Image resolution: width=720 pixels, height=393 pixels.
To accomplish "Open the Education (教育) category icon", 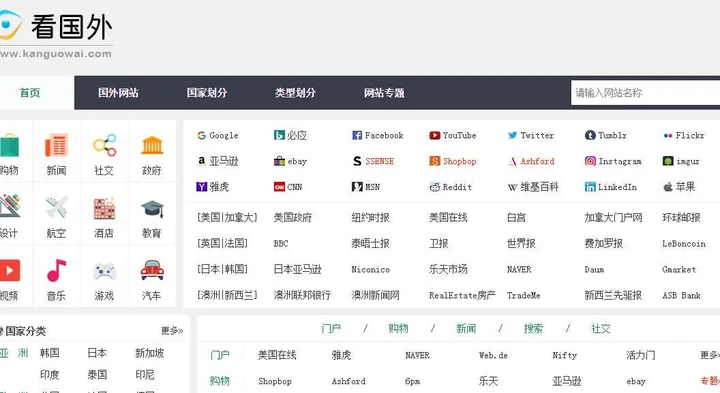I will 152,208.
